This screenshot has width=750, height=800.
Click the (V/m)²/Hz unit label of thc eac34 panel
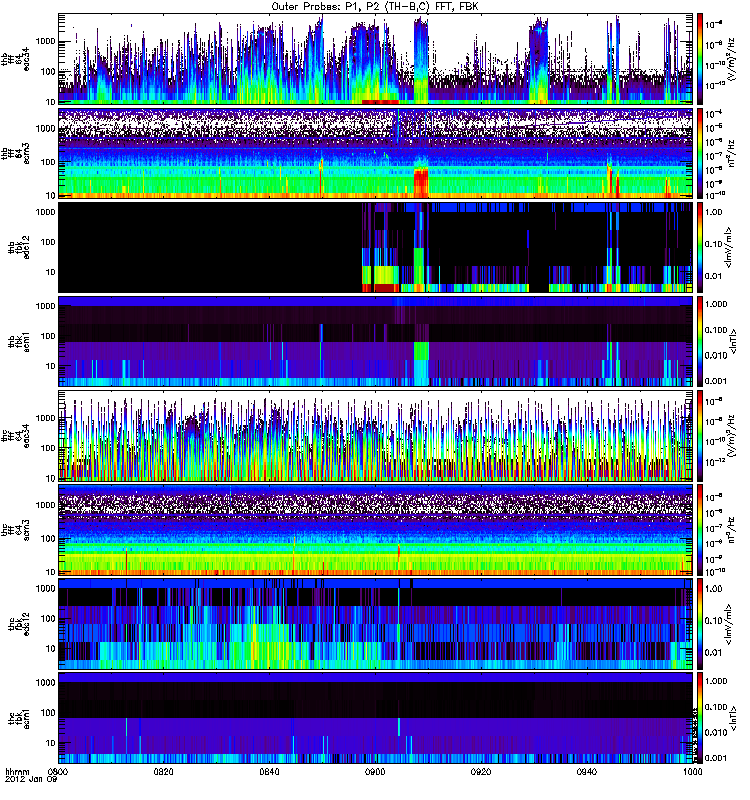(x=731, y=436)
